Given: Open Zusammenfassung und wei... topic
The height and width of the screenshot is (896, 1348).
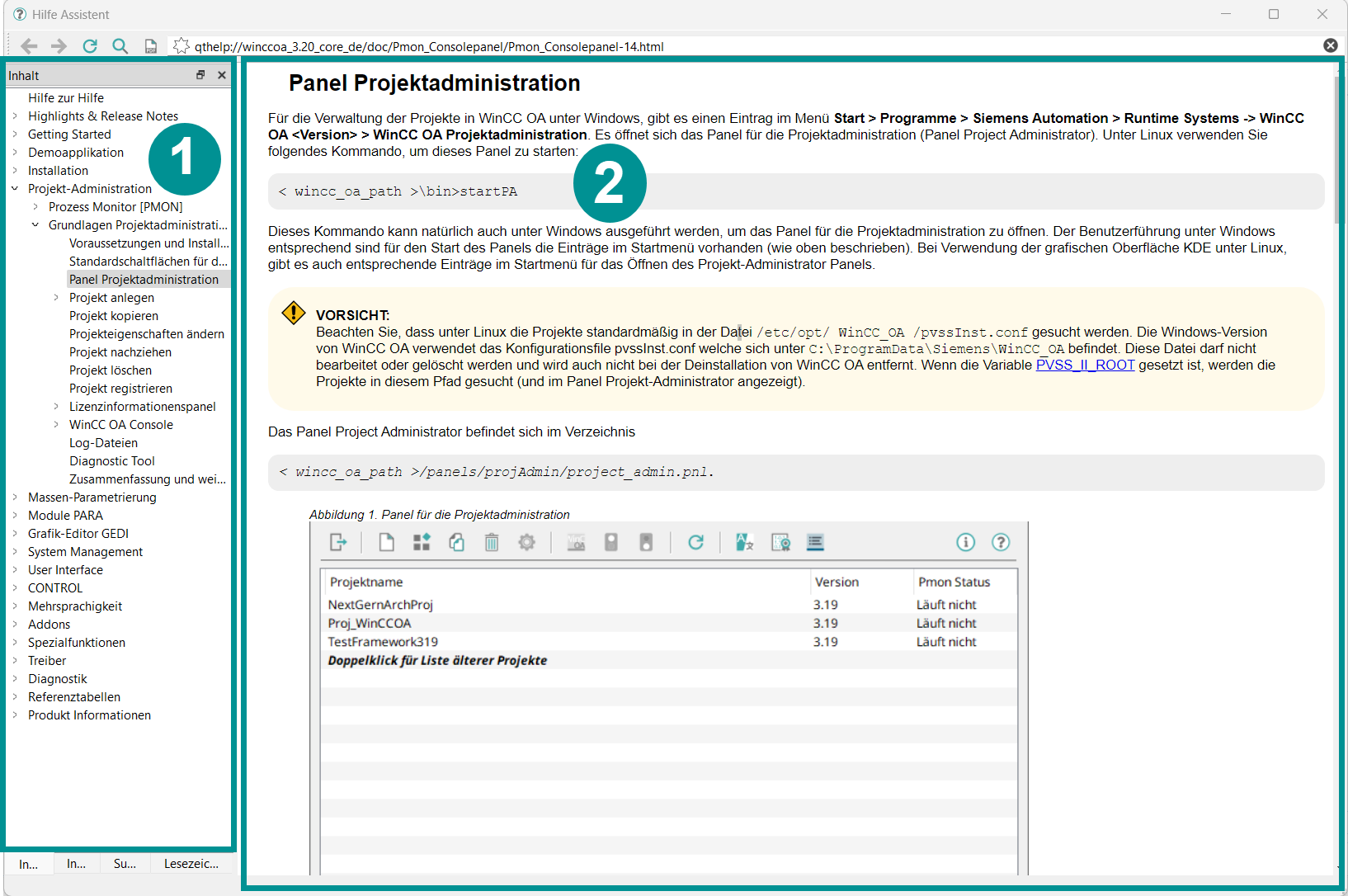Looking at the screenshot, I should click(x=148, y=479).
